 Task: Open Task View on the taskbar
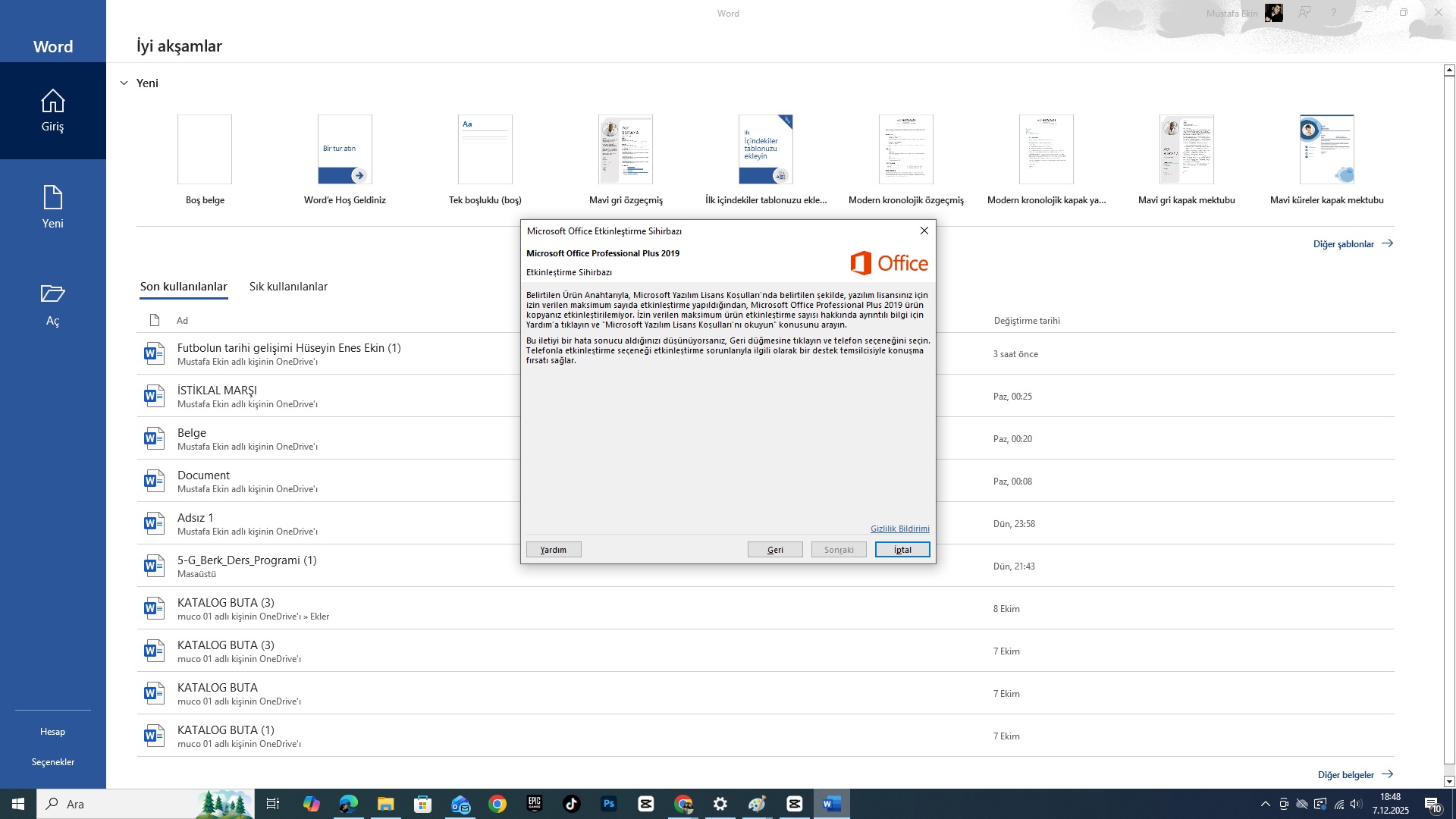(x=273, y=804)
